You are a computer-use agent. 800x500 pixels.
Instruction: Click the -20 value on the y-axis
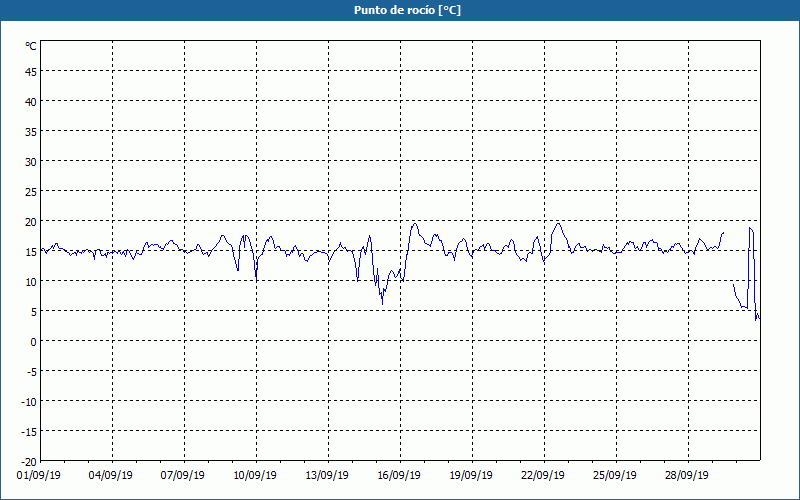point(29,462)
